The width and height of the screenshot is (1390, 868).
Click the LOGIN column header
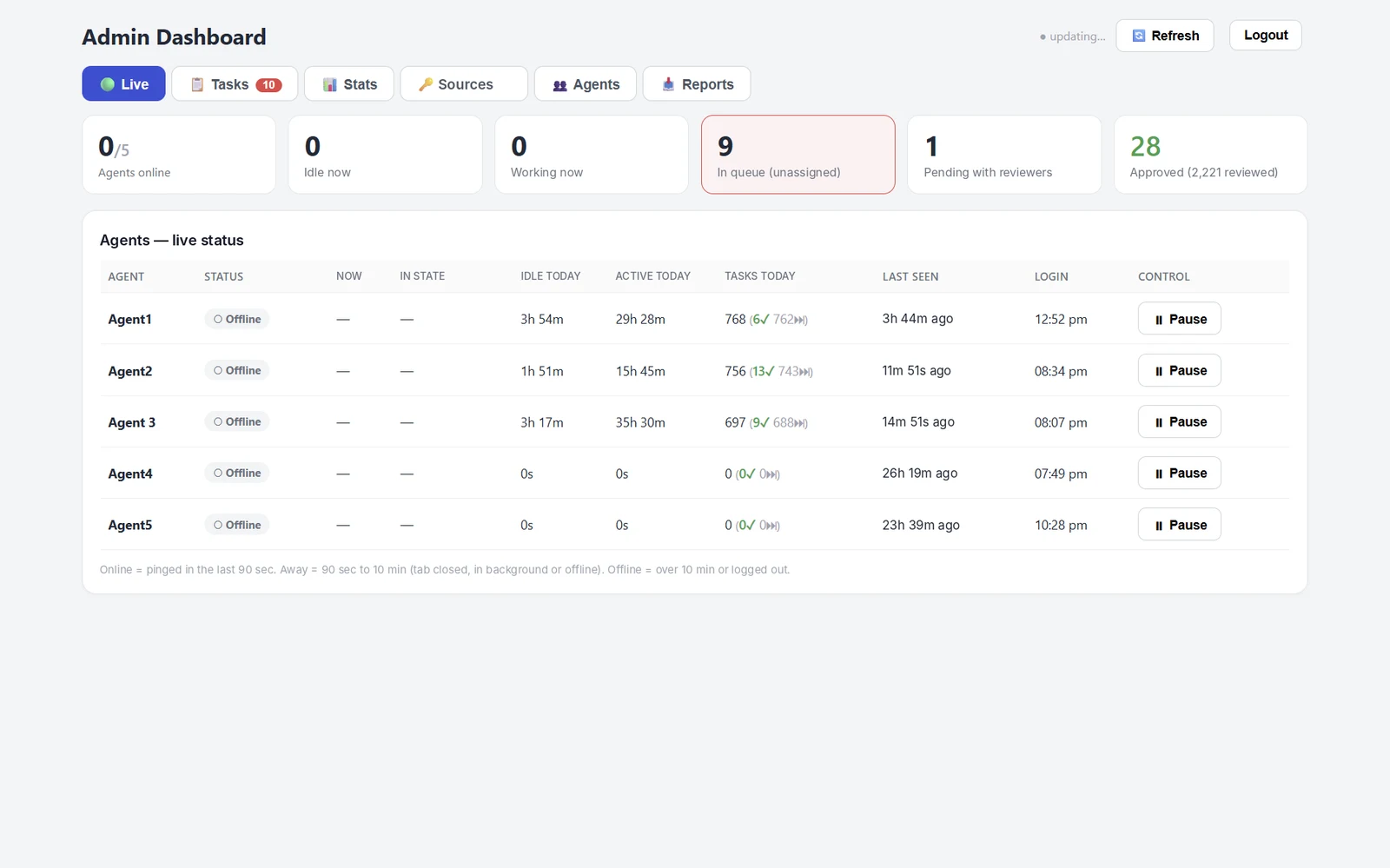click(x=1051, y=276)
